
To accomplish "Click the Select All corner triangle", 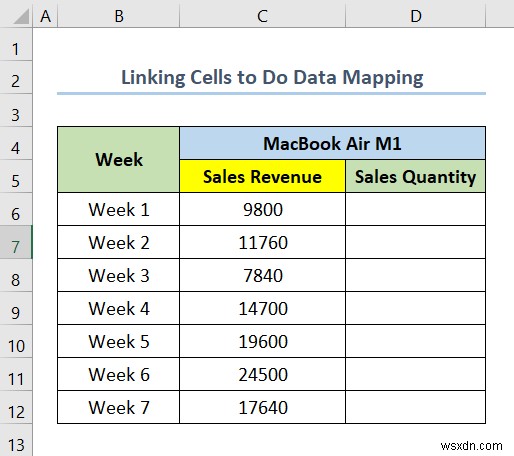I will (x=21, y=16).
